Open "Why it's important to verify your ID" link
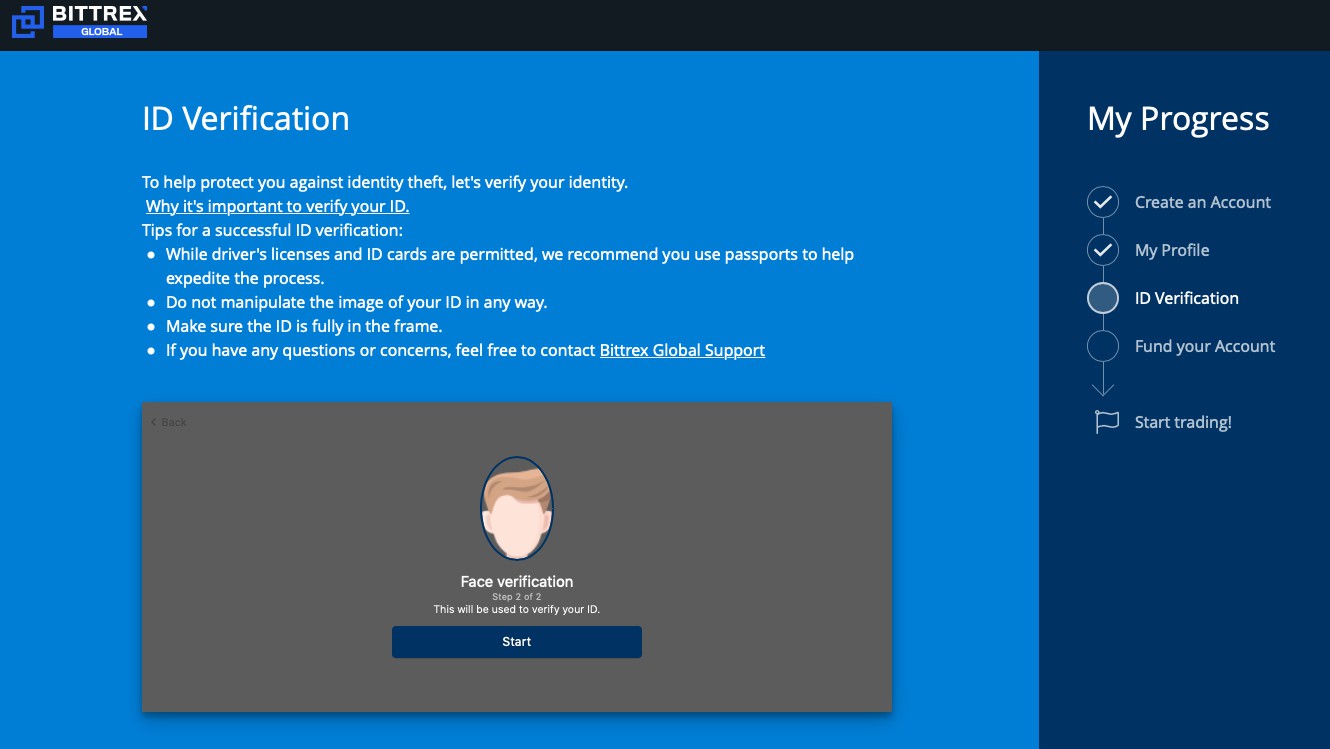 point(277,206)
